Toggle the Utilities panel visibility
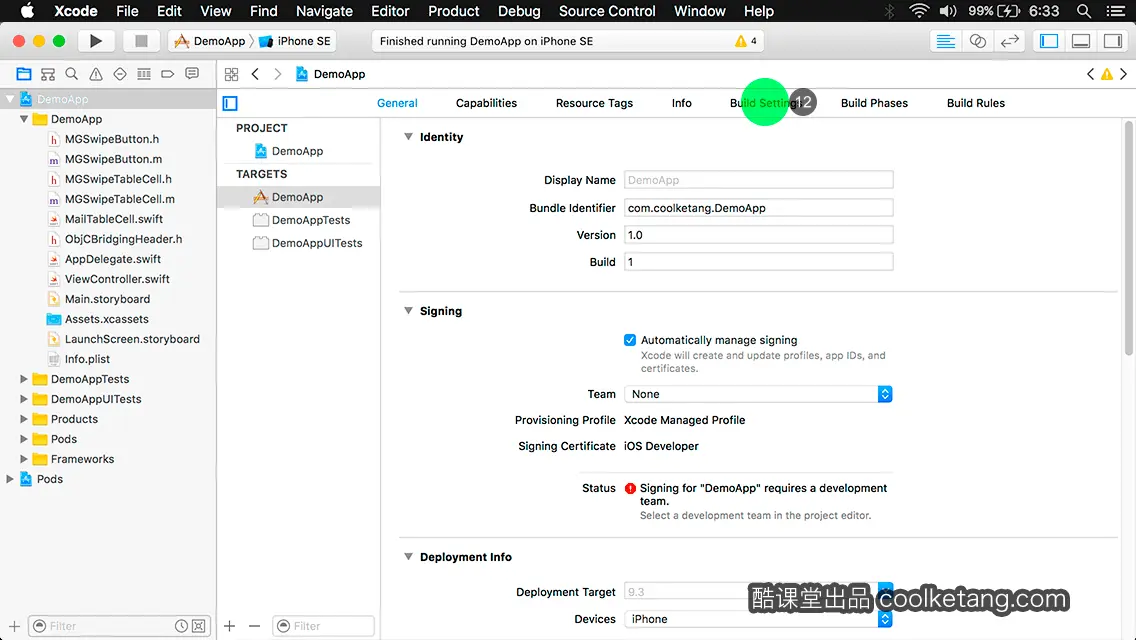 click(x=1113, y=41)
